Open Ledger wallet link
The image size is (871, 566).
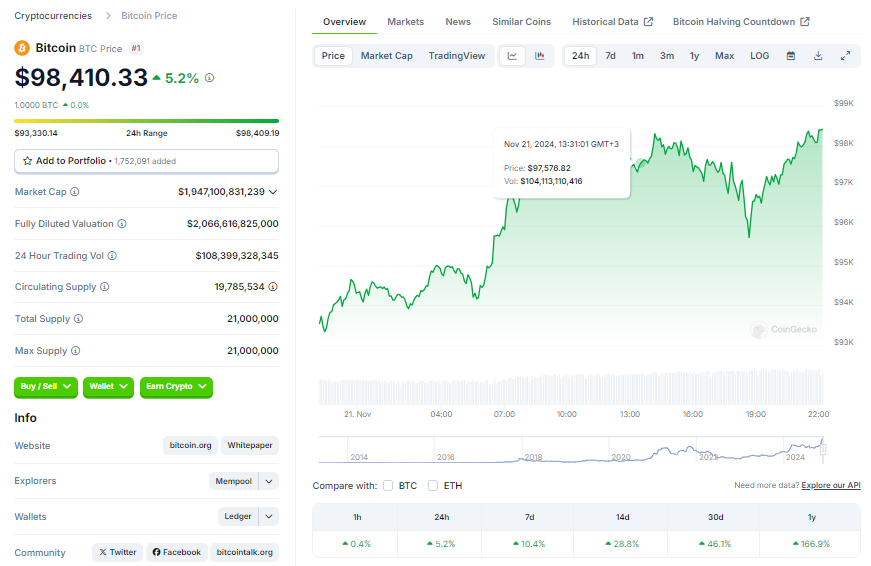[238, 517]
